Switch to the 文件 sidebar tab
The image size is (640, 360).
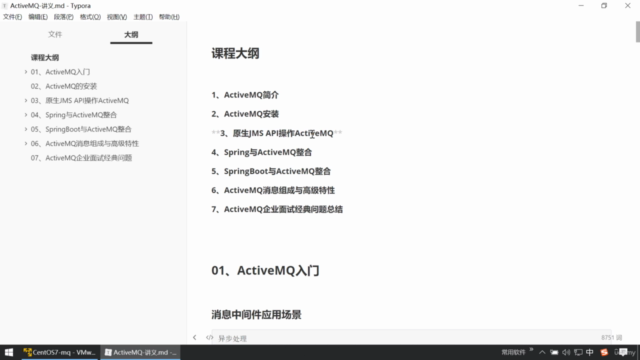[x=55, y=34]
